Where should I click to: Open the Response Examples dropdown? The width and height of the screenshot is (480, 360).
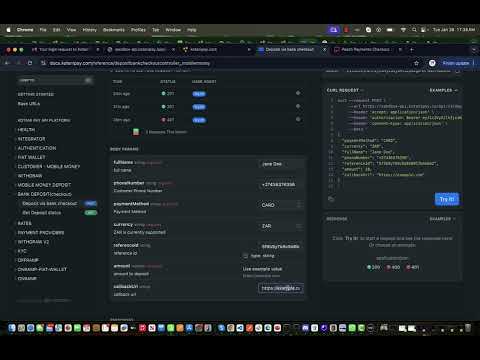(x=442, y=219)
